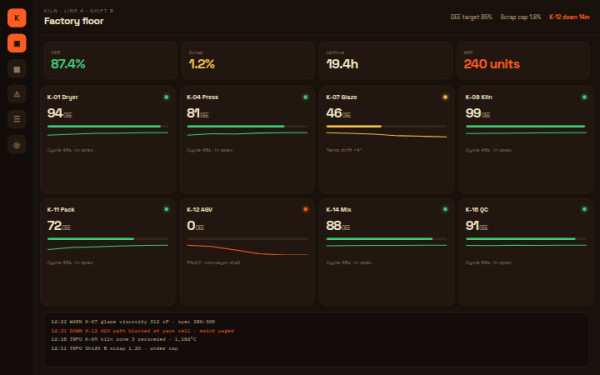
Task: Click the K-14 Mix OEE progress bar
Action: point(386,239)
